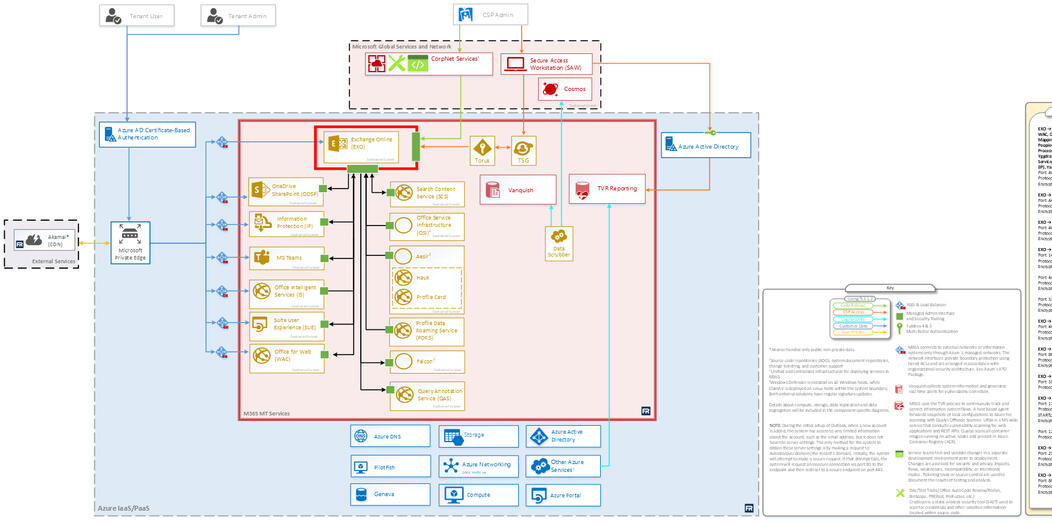
Task: Click the green crossed-tools icon in CorpNet Services
Action: click(397, 64)
